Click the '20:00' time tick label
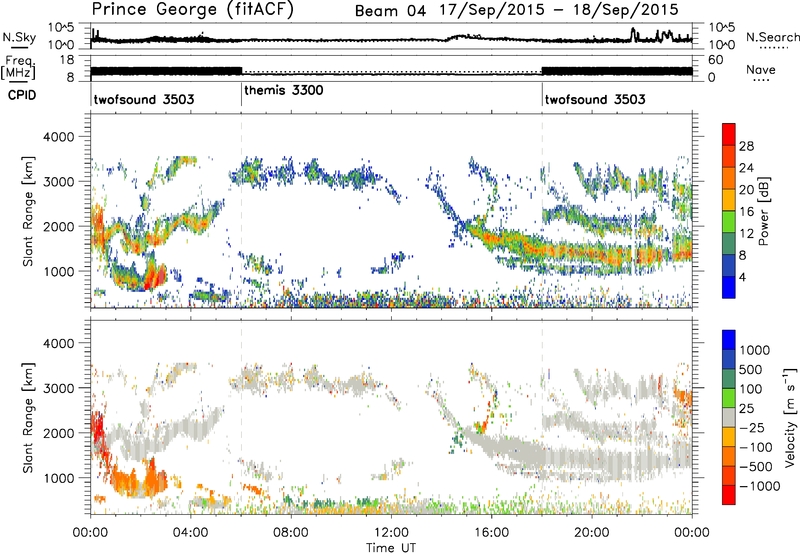 click(592, 533)
